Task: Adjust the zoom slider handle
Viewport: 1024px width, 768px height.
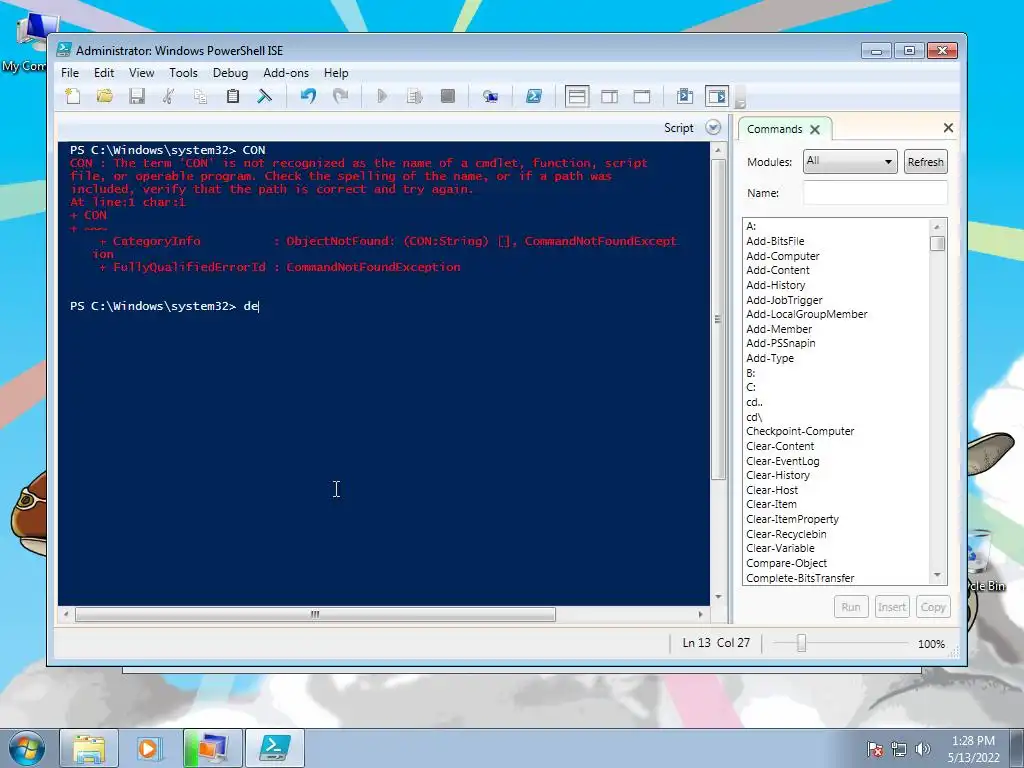Action: pyautogui.click(x=801, y=643)
